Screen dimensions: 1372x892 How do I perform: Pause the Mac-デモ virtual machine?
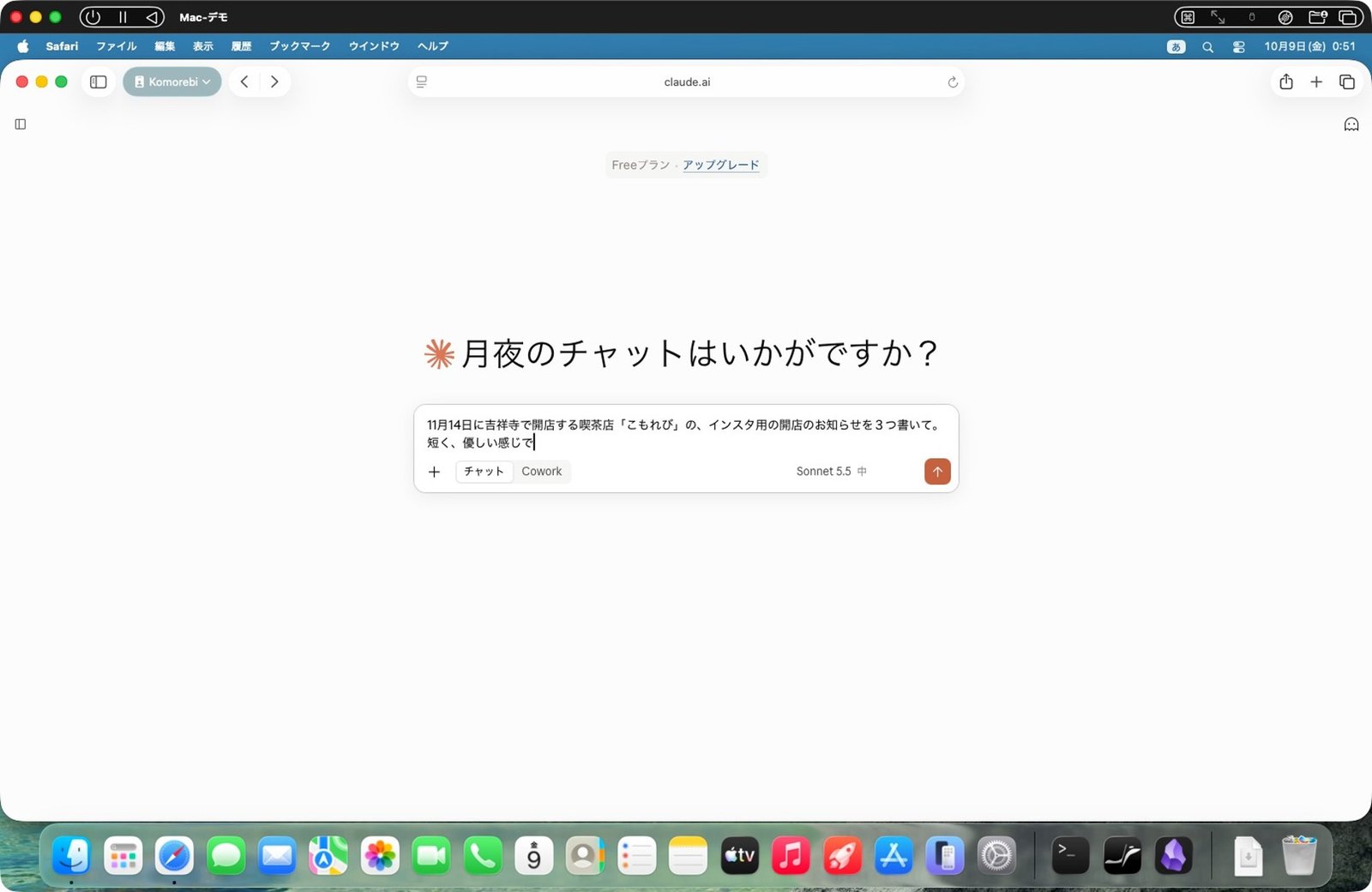(x=123, y=17)
